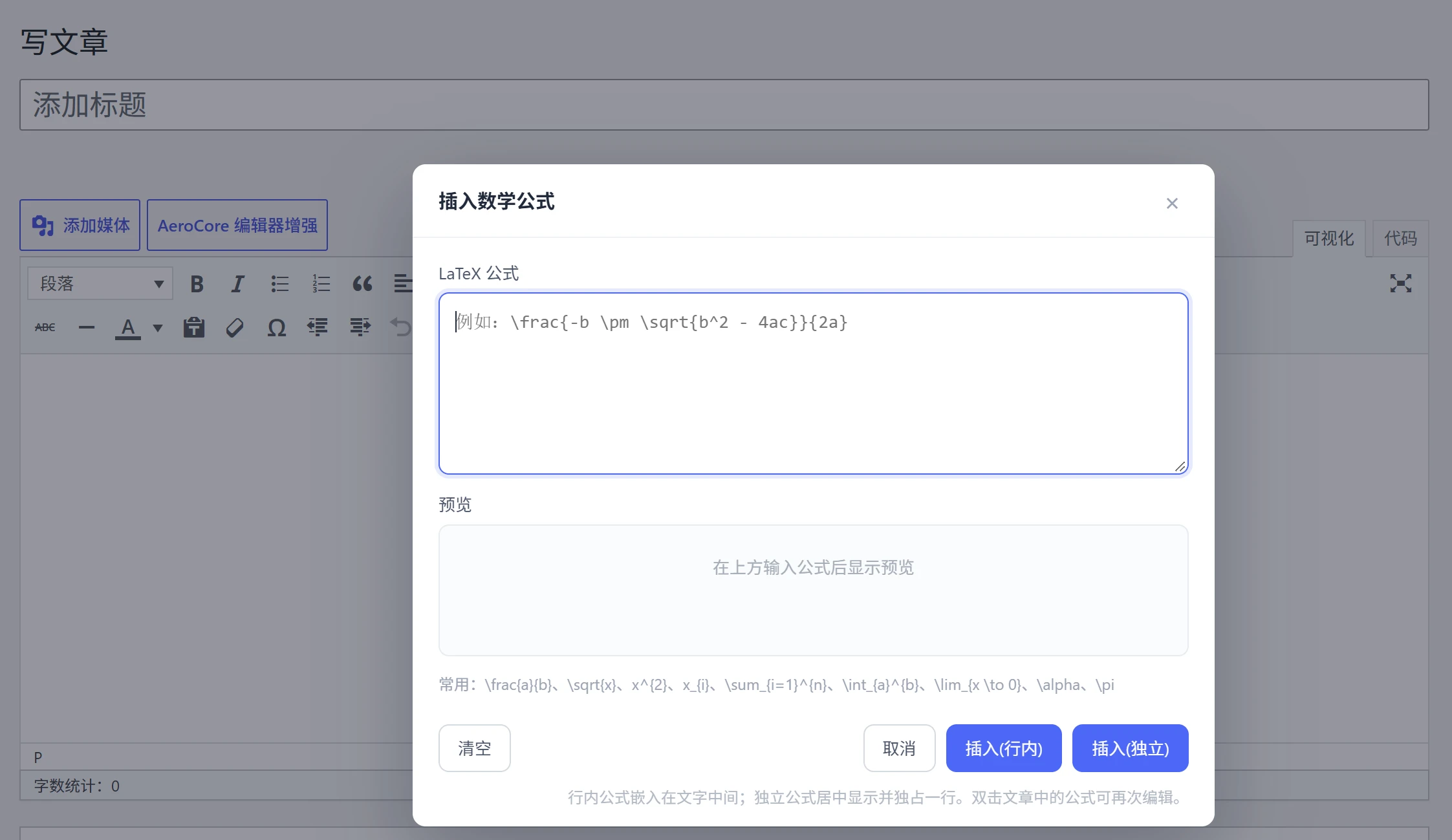Insert a bulleted list
This screenshot has height=840, width=1452.
click(279, 284)
